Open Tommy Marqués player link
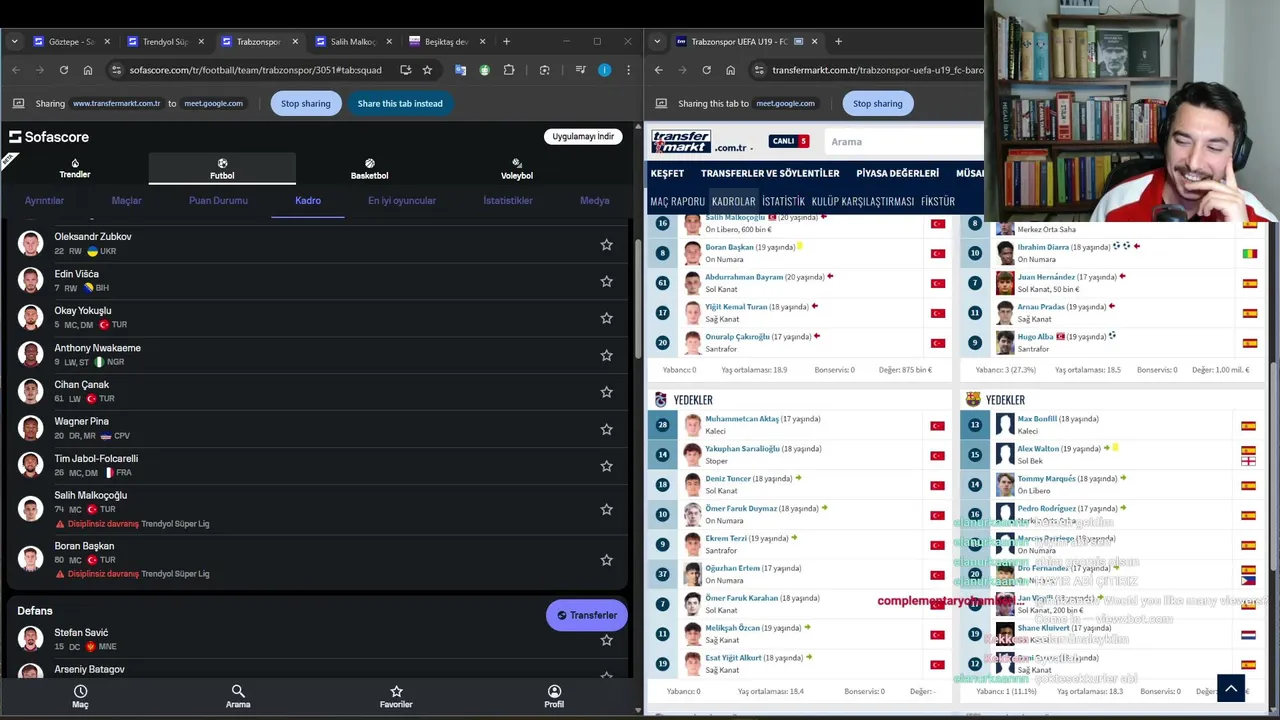 point(1046,478)
